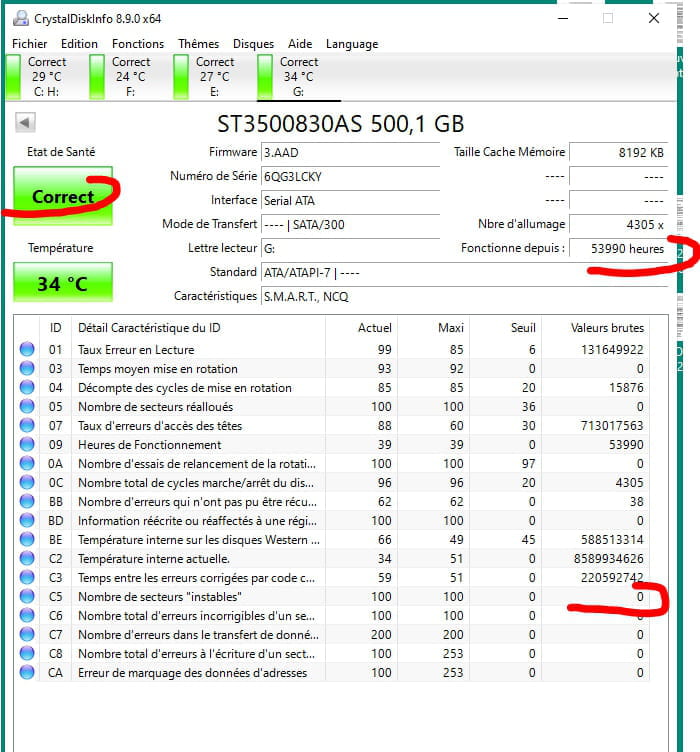The width and height of the screenshot is (700, 752).
Task: Click the green Correct health status button
Action: pos(62,197)
